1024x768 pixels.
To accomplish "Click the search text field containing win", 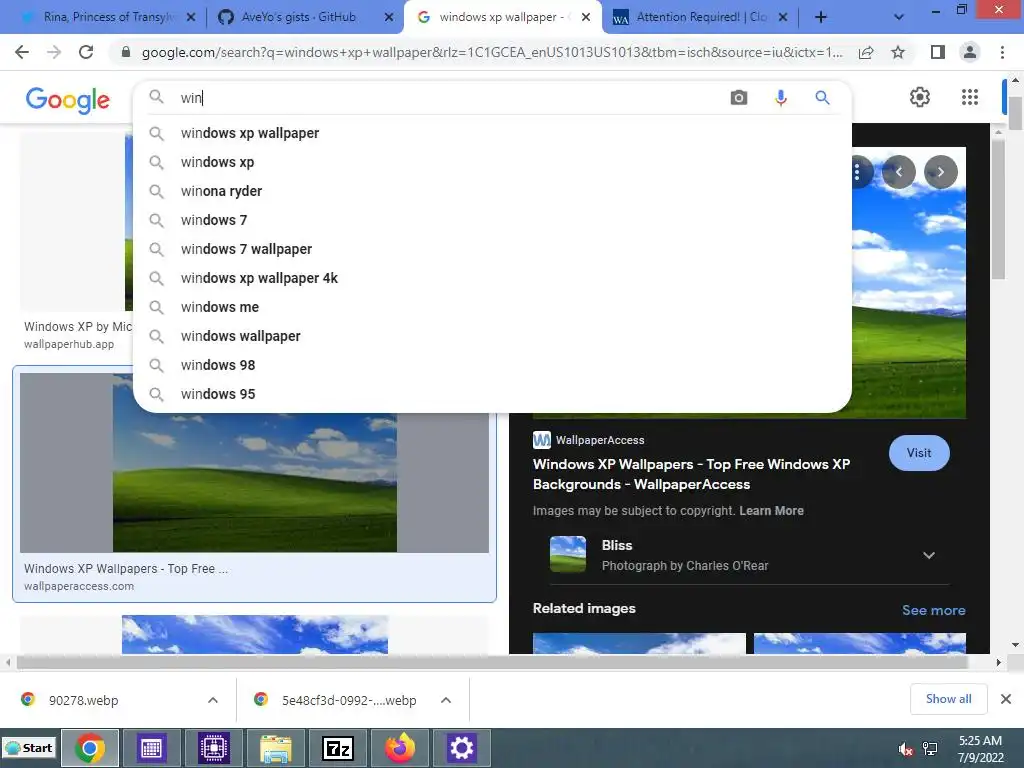I will [x=451, y=98].
